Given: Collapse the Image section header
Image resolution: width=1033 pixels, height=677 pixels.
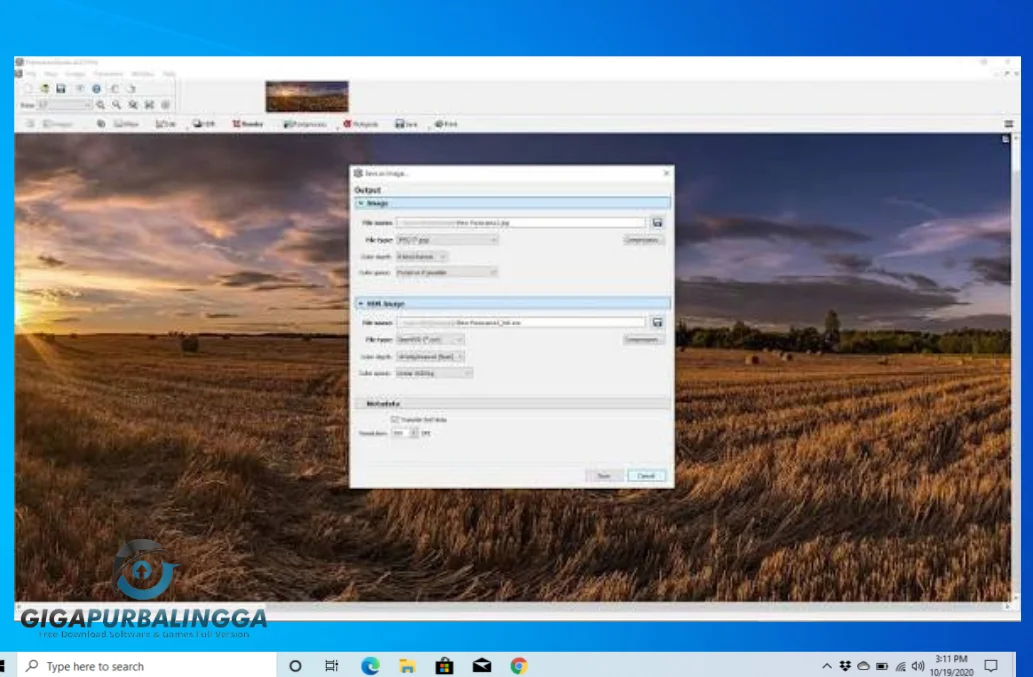Looking at the screenshot, I should [512, 203].
